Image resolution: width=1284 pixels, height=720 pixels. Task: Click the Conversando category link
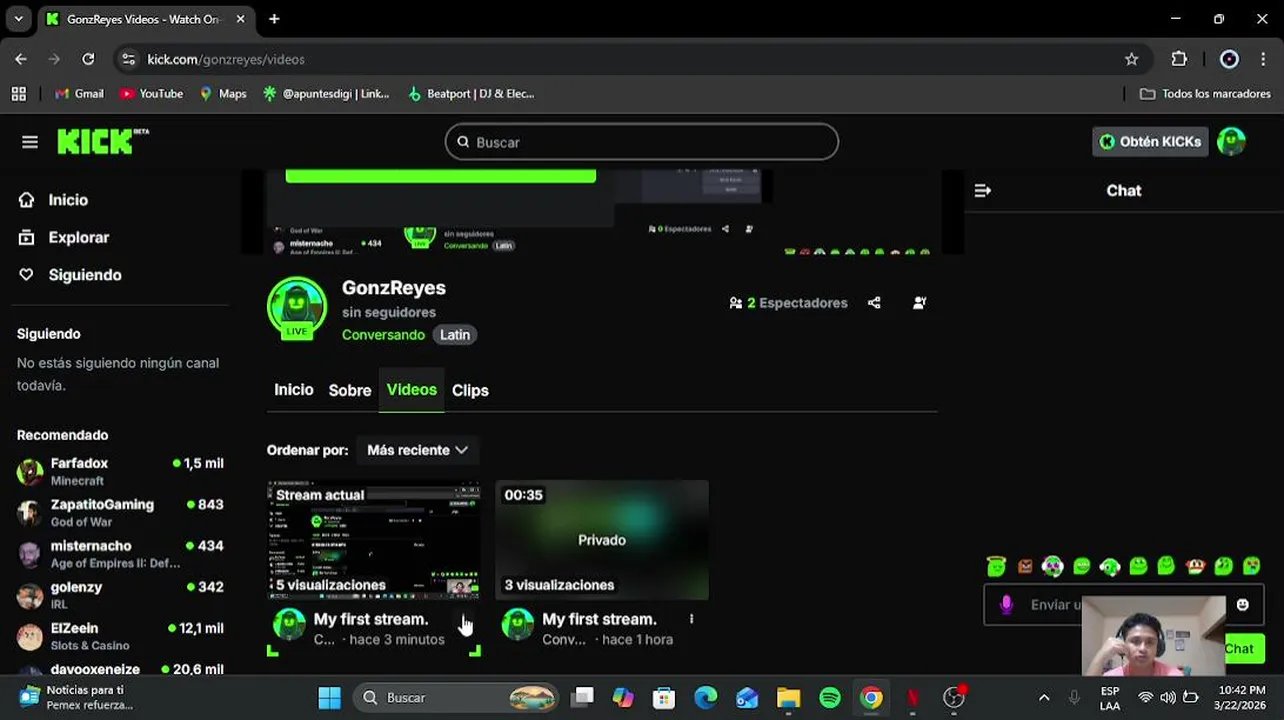coord(383,335)
